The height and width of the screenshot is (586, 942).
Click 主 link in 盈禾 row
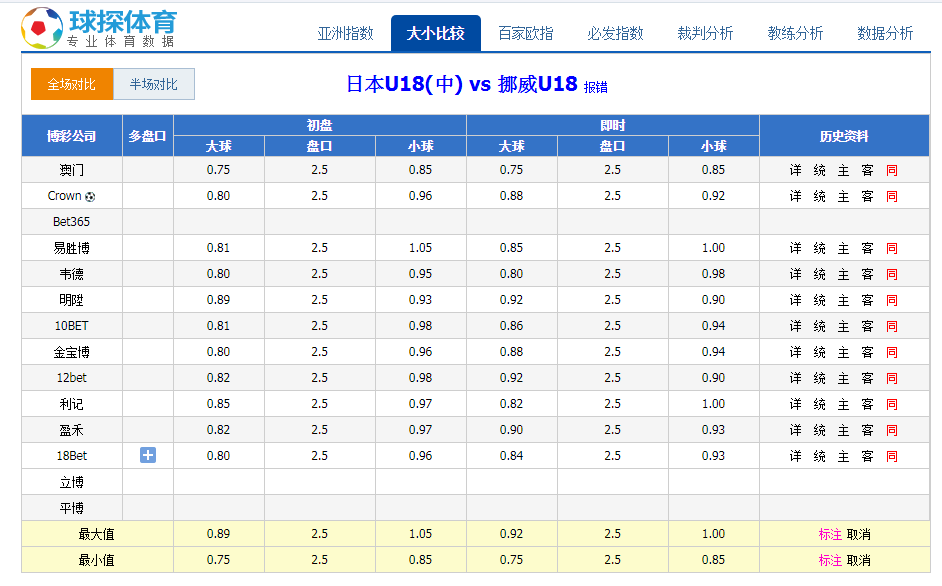[843, 430]
